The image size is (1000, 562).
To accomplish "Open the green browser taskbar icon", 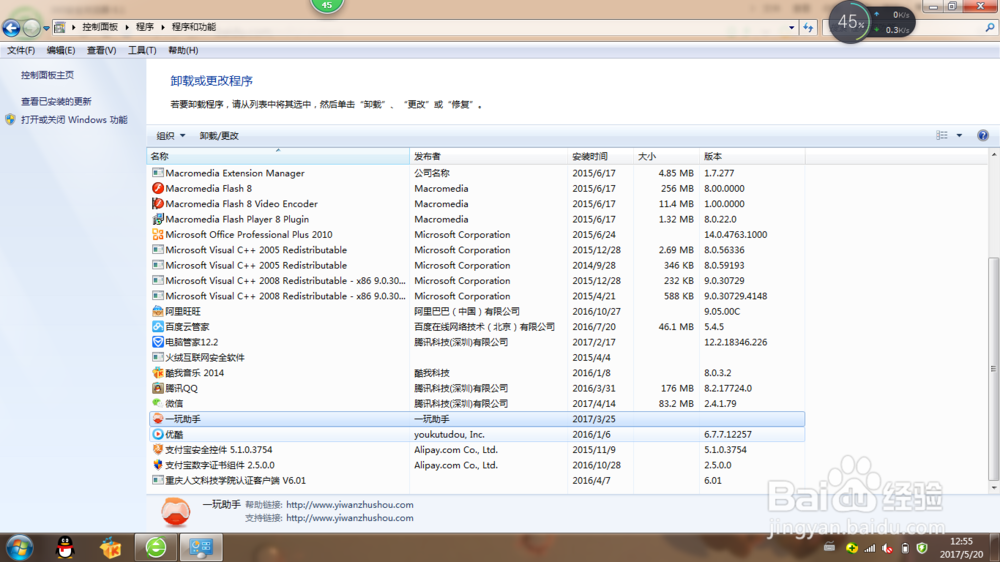I will coord(156,547).
